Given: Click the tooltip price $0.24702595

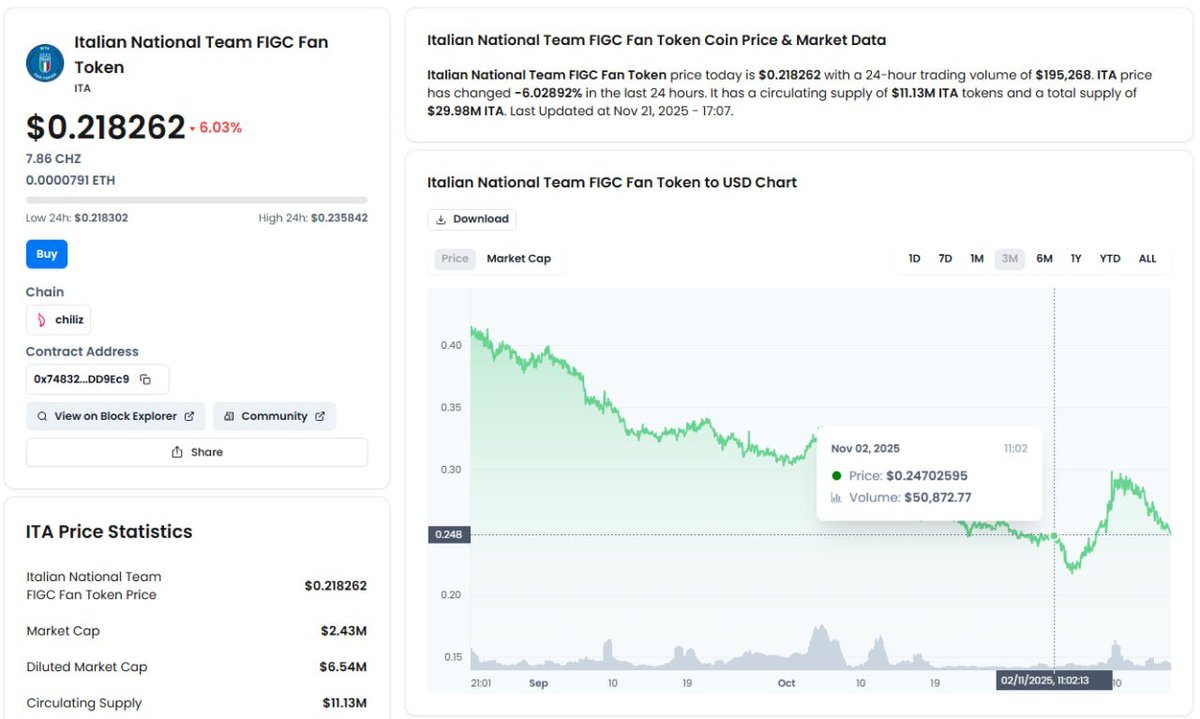Looking at the screenshot, I should [927, 476].
